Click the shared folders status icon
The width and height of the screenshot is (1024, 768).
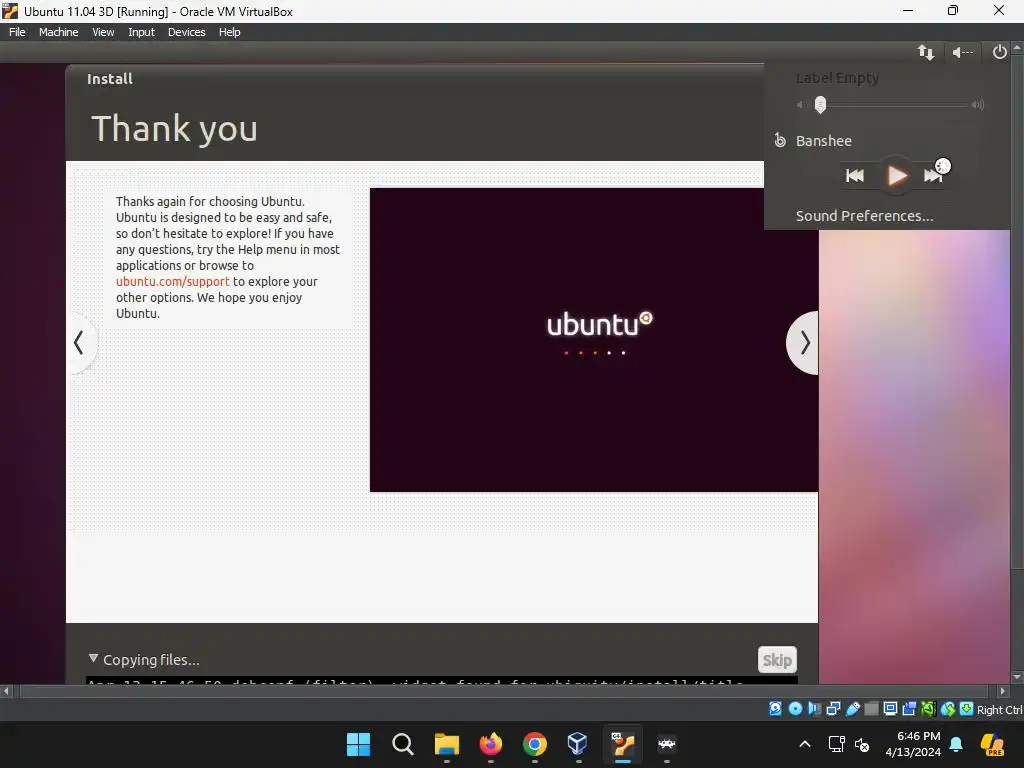pyautogui.click(x=871, y=709)
